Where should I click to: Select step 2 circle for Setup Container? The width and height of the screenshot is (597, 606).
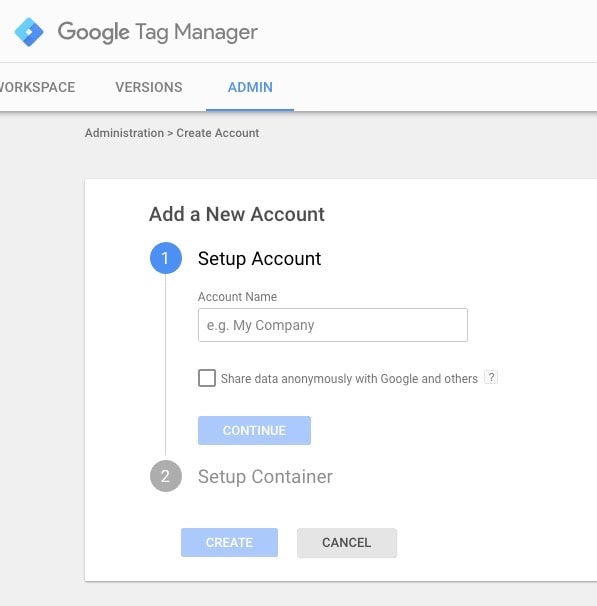click(166, 476)
